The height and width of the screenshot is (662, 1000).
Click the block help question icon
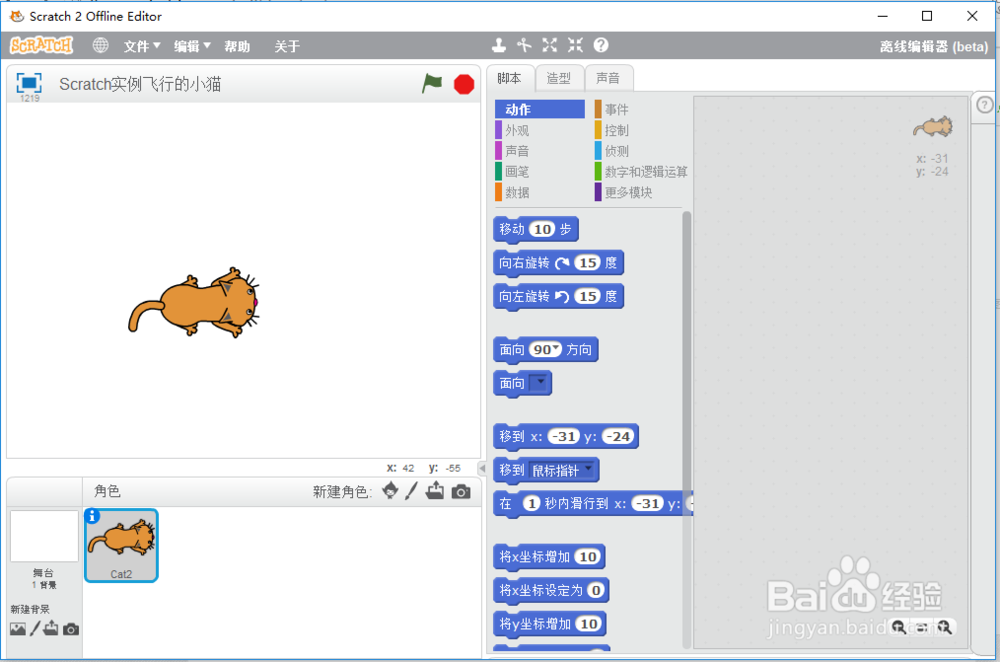tap(601, 45)
